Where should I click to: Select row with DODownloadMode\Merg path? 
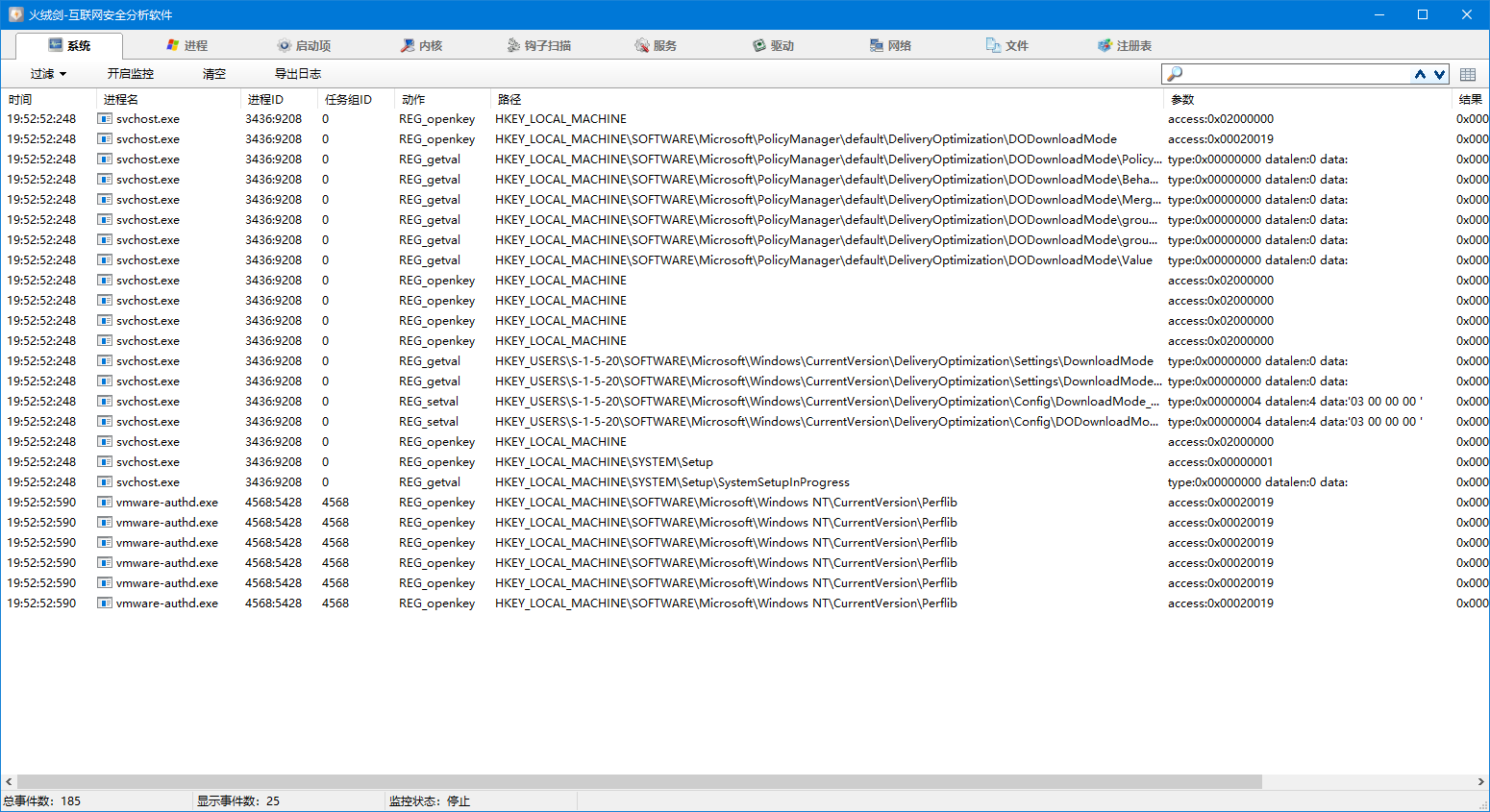pos(745,200)
